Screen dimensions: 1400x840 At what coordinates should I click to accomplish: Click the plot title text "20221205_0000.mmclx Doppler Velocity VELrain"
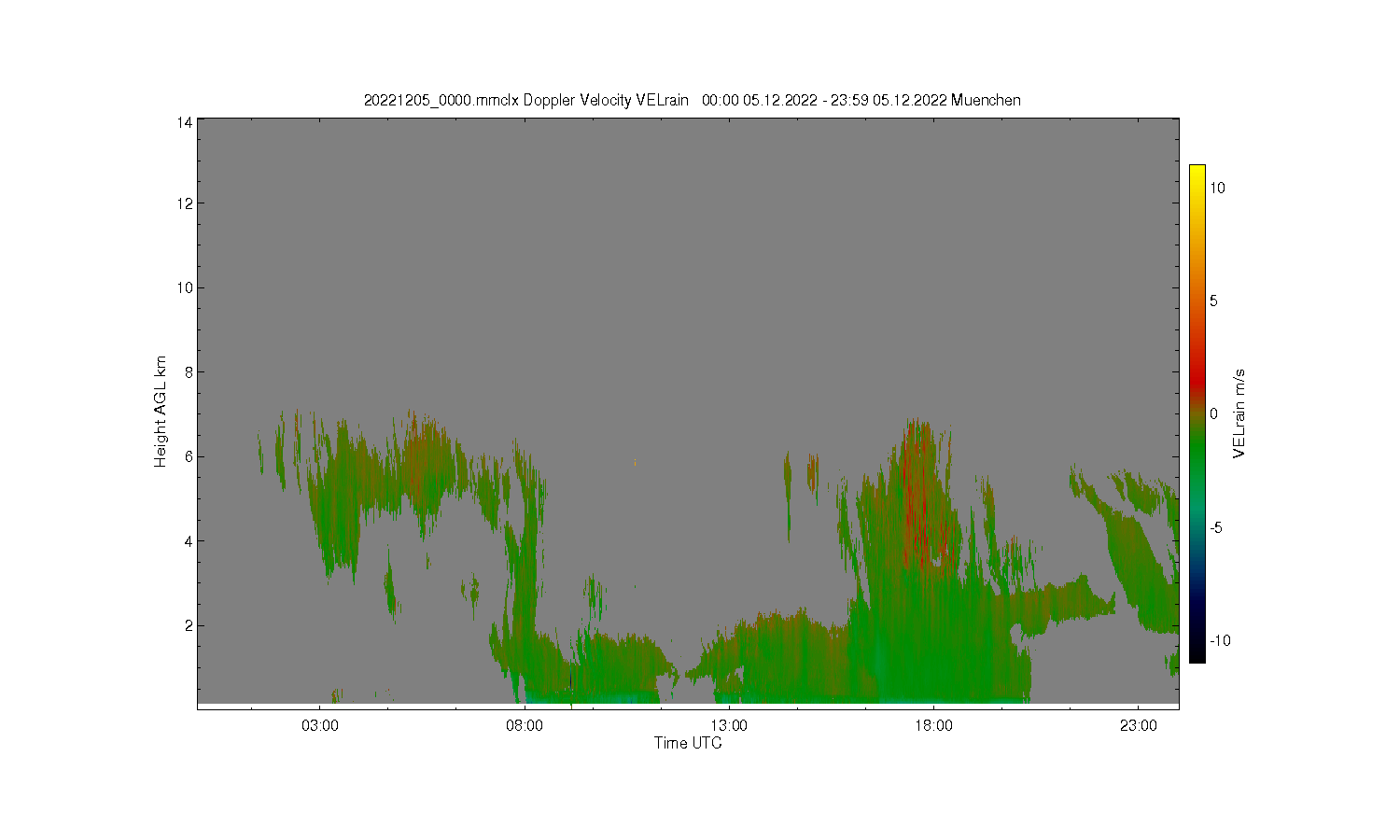[526, 100]
